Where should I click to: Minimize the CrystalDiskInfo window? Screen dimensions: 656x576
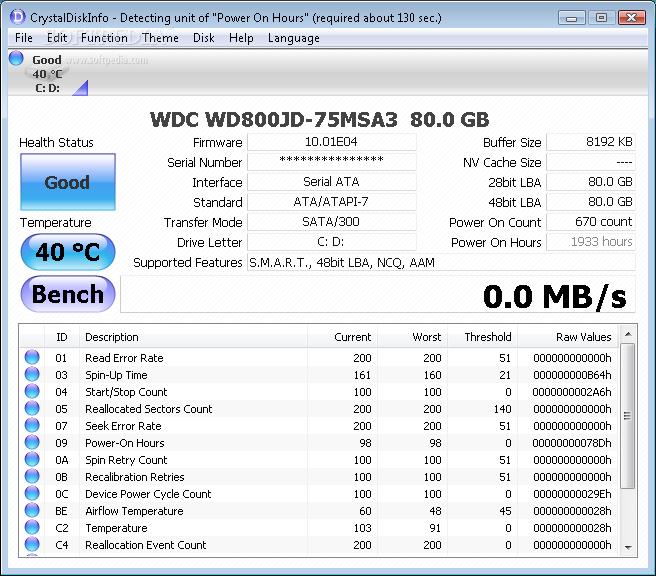571,18
